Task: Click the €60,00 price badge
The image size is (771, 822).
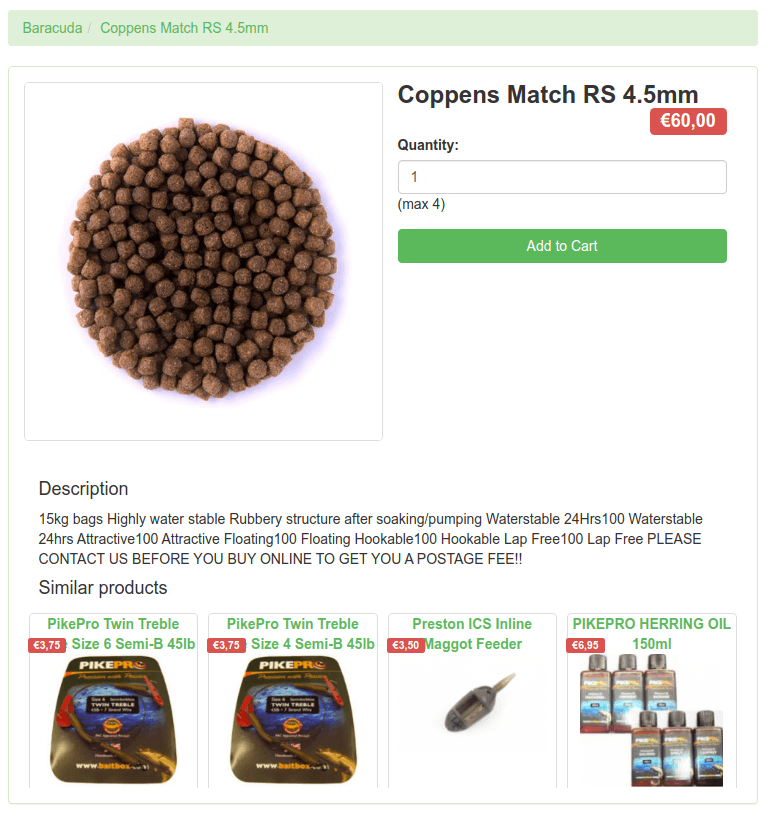Action: (x=688, y=121)
